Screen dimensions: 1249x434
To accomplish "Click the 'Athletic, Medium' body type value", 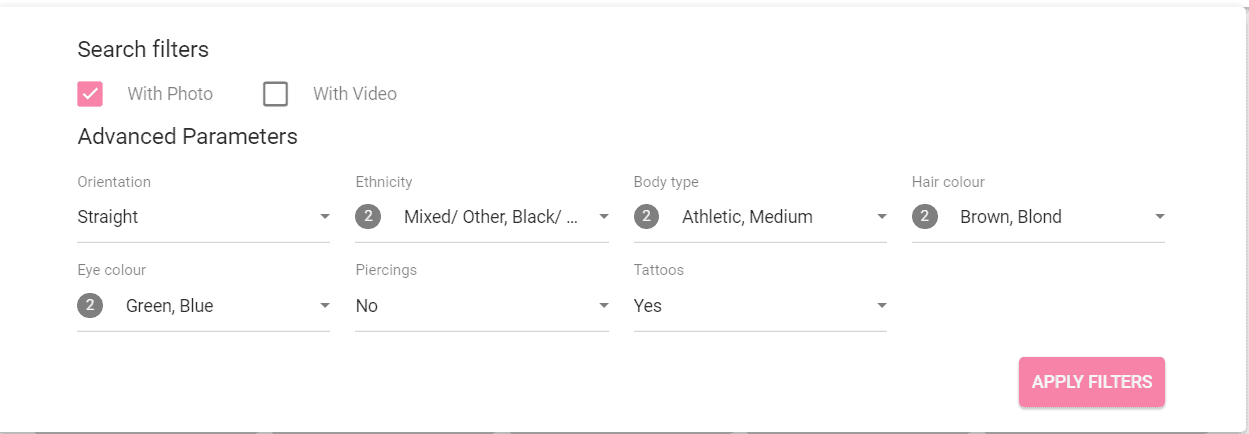I will (747, 217).
